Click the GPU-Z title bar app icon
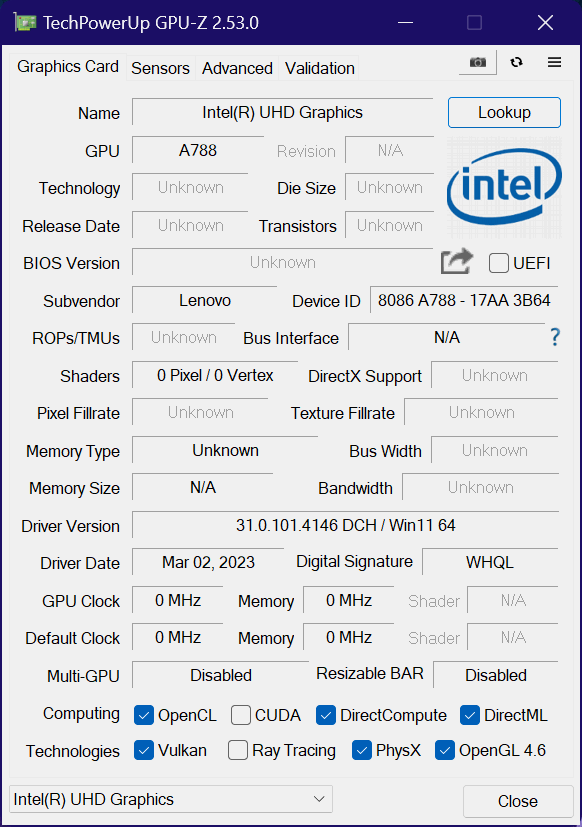Screen dimensions: 582x827 (x=25, y=23)
